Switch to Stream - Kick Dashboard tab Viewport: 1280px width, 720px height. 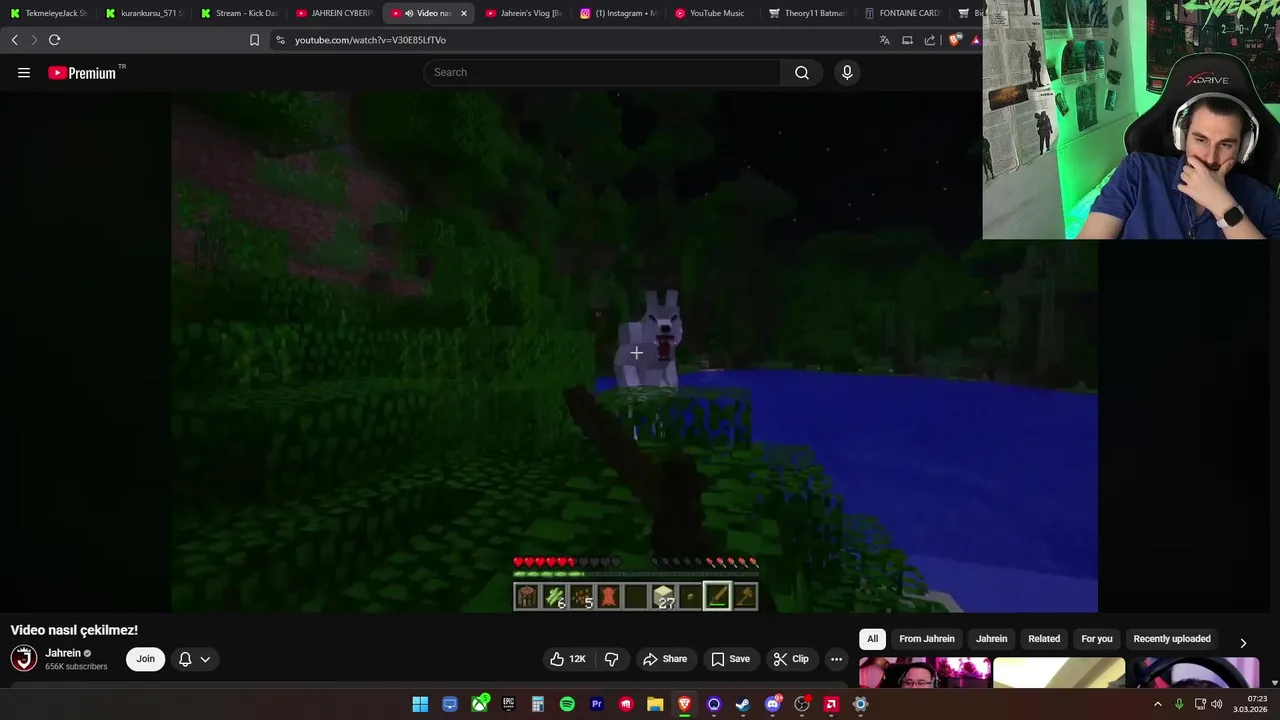coord(239,13)
